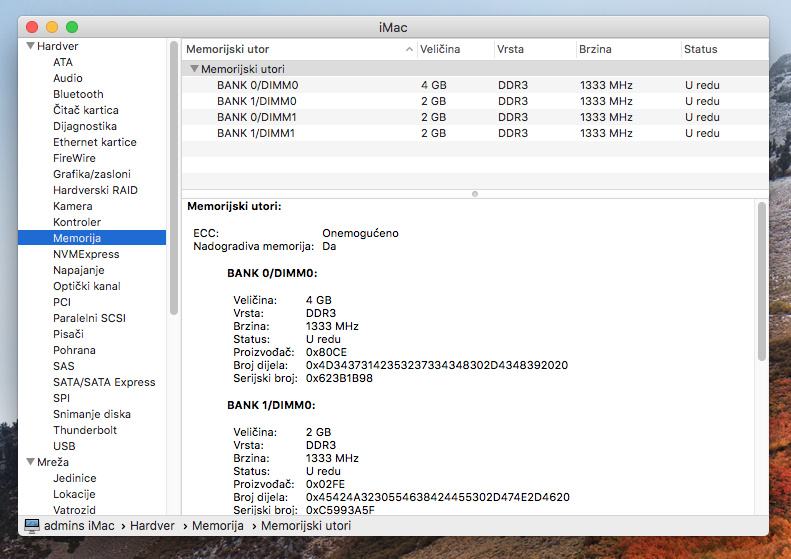The image size is (791, 559).
Task: Select Pisači in the sidebar
Action: (68, 334)
